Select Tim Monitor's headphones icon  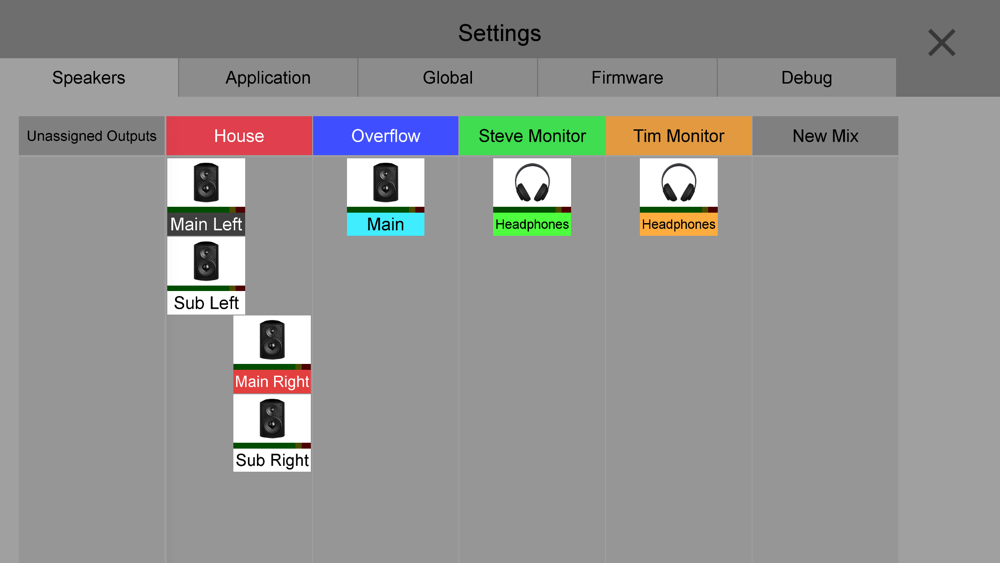point(679,183)
